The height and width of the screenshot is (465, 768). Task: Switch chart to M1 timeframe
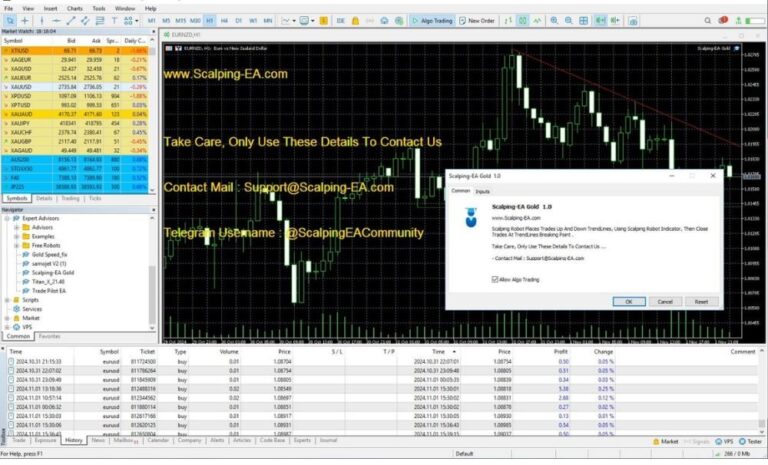(x=151, y=21)
